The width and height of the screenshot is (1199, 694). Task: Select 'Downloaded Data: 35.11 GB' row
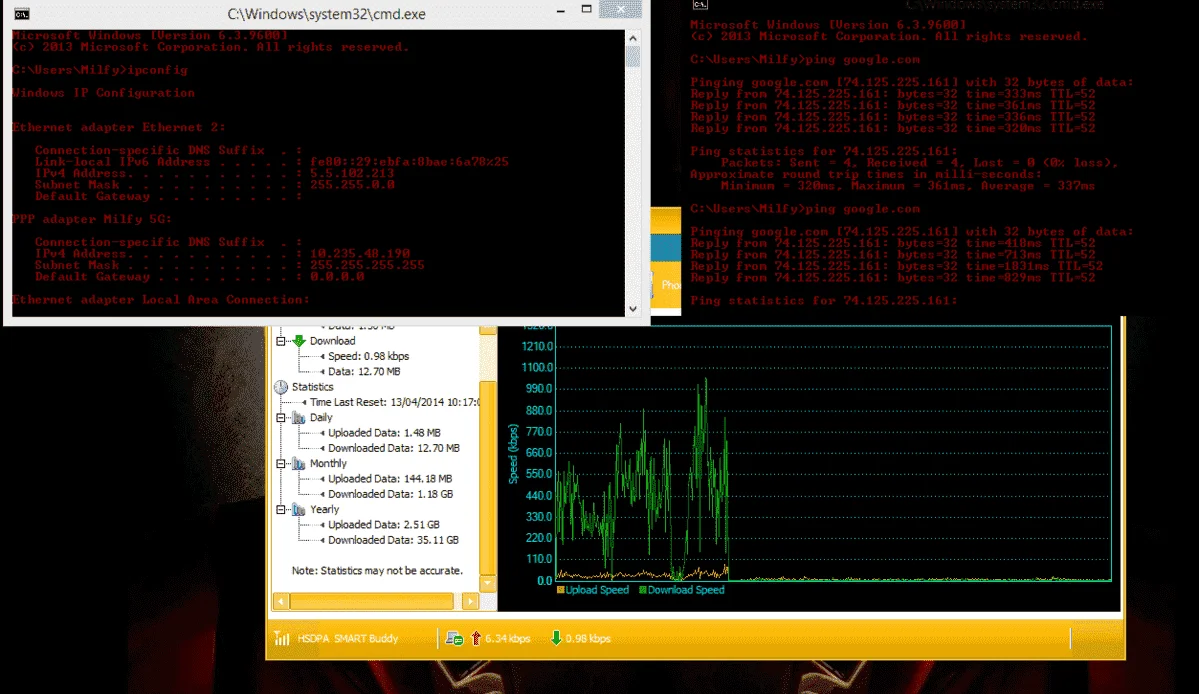coord(393,540)
